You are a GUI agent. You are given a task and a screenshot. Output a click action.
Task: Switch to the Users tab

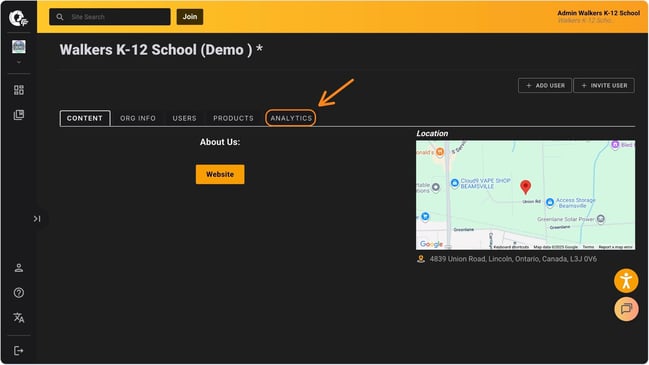point(184,118)
